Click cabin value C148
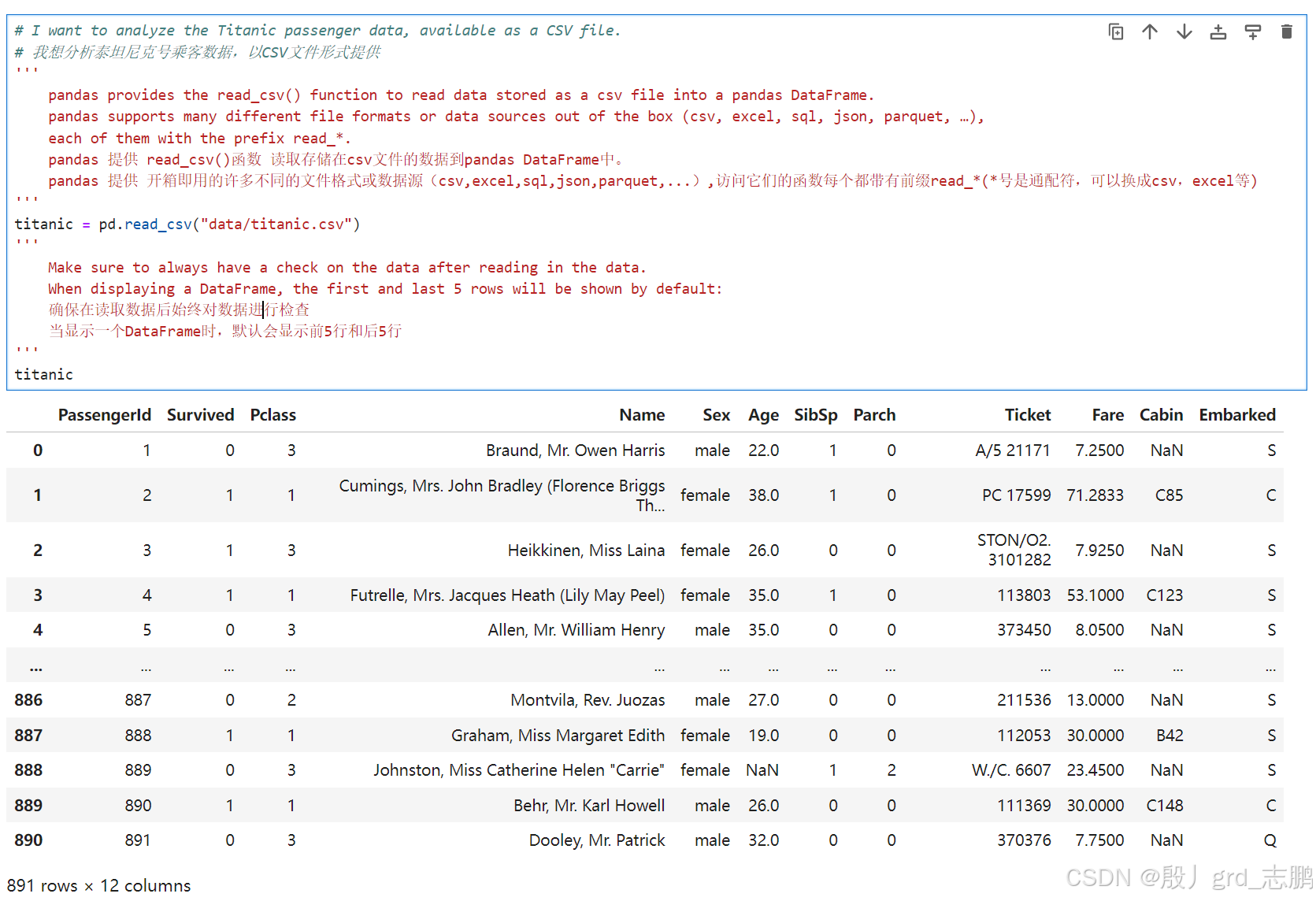 point(1165,806)
